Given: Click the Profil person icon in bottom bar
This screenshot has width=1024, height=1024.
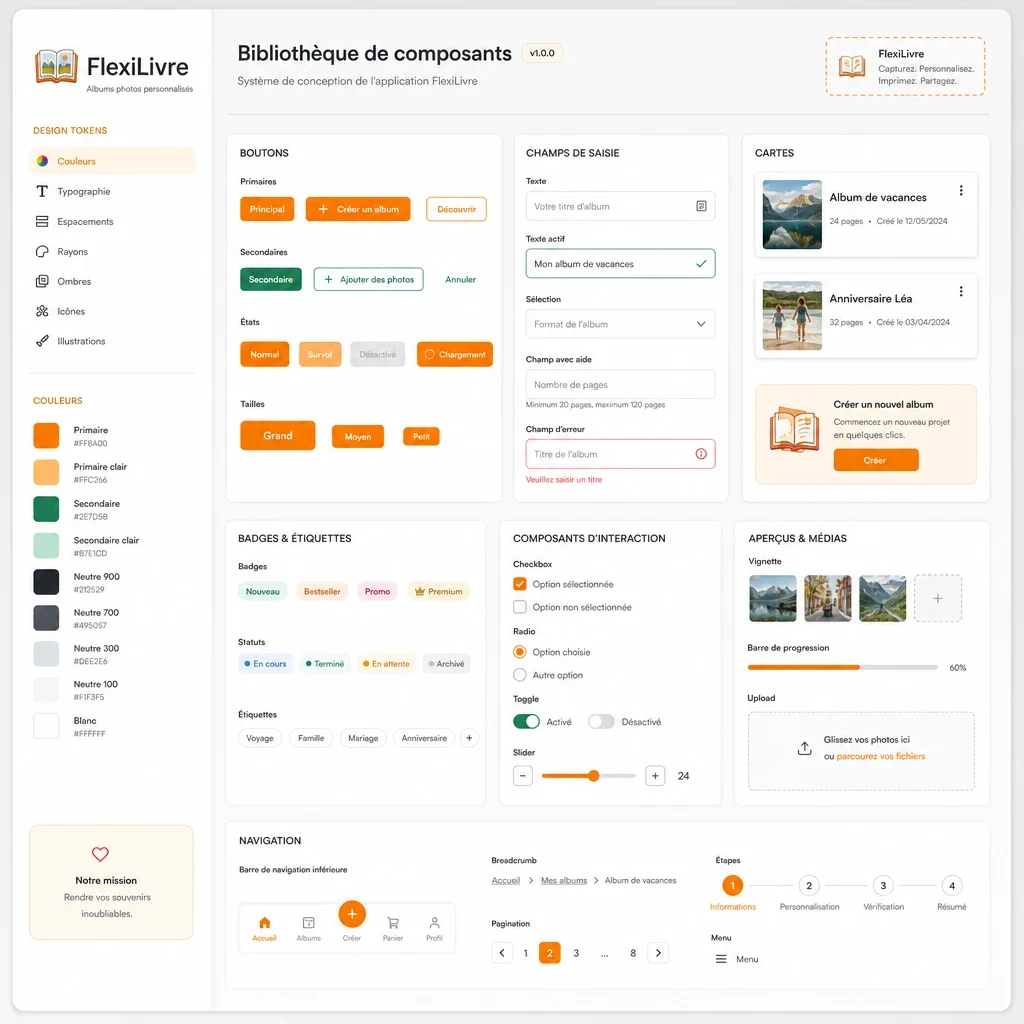Looking at the screenshot, I should pos(434,923).
